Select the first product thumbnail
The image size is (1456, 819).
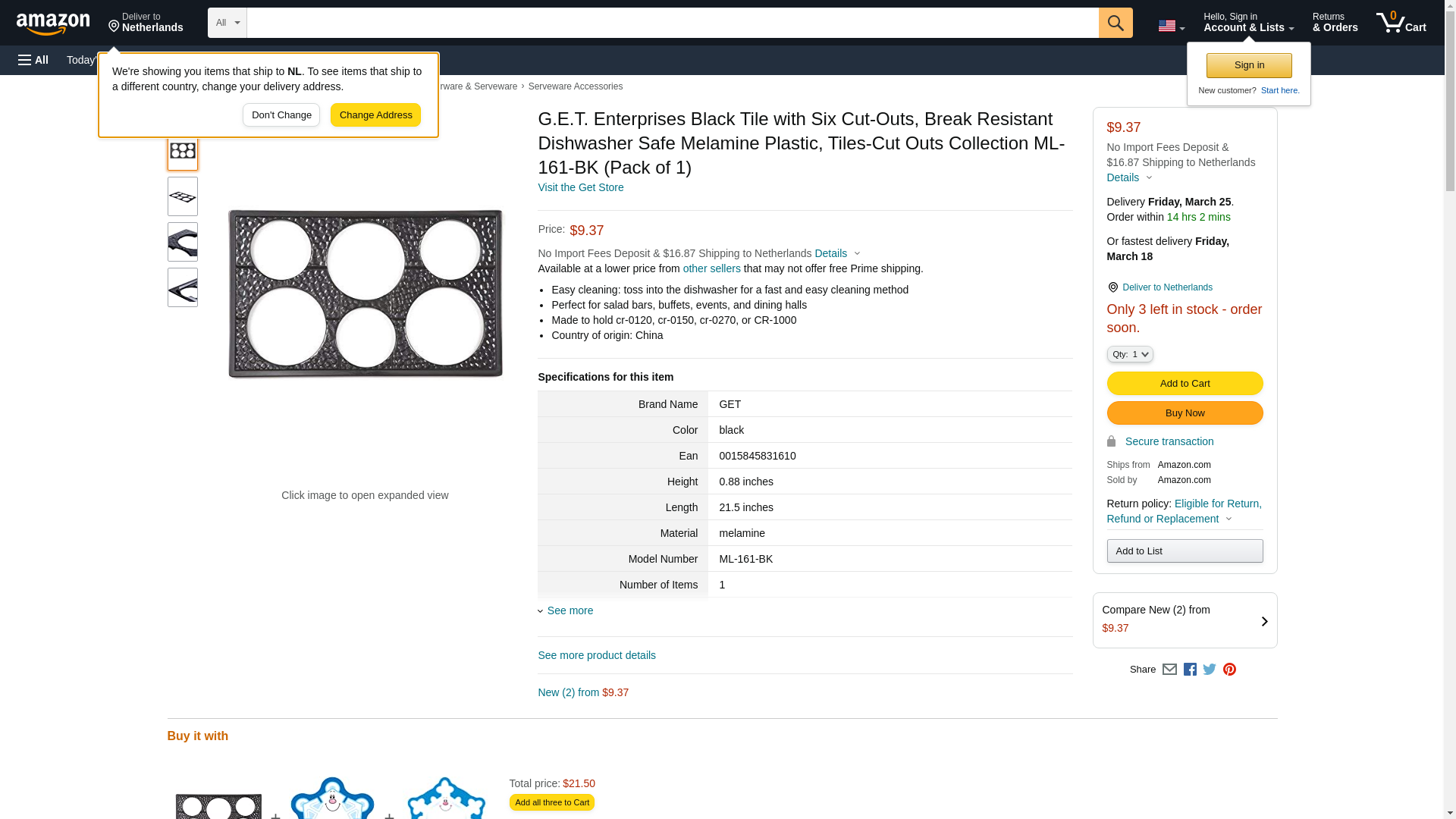point(182,151)
